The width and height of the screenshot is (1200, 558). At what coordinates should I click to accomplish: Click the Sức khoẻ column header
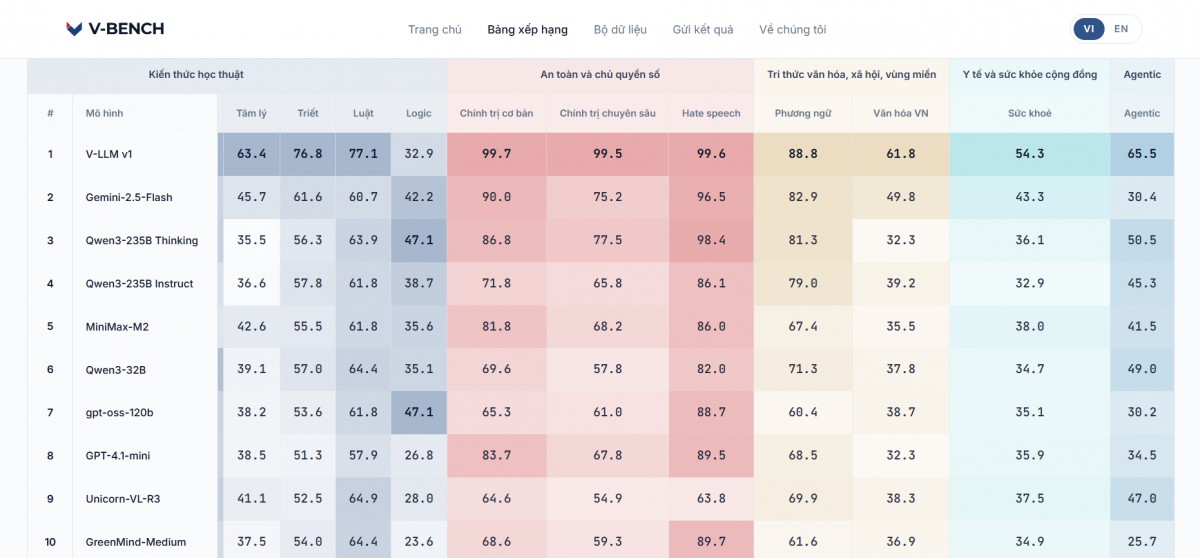pos(1029,113)
